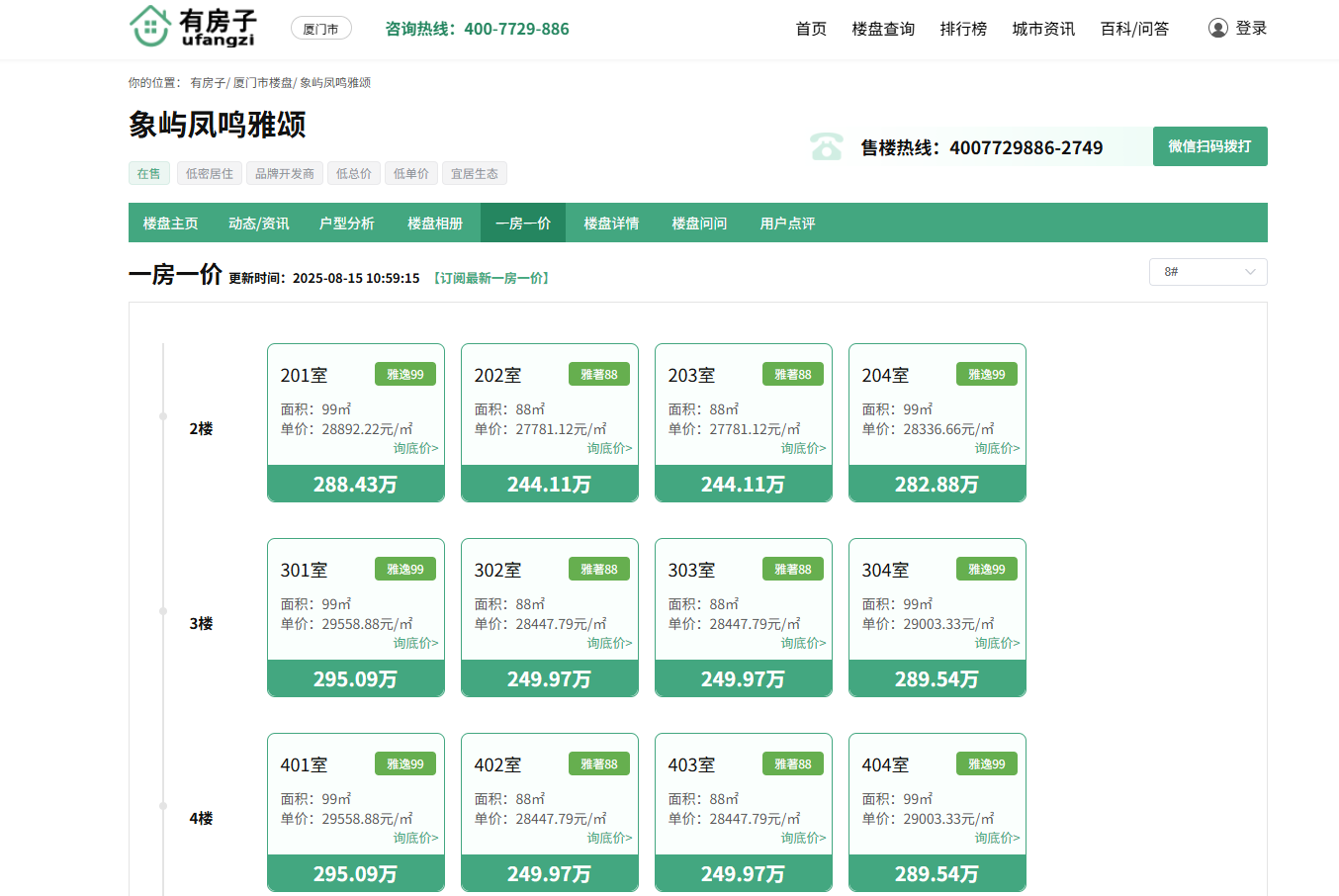Click the 低总价 tag
Viewport: 1339px width, 896px height.
point(353,173)
